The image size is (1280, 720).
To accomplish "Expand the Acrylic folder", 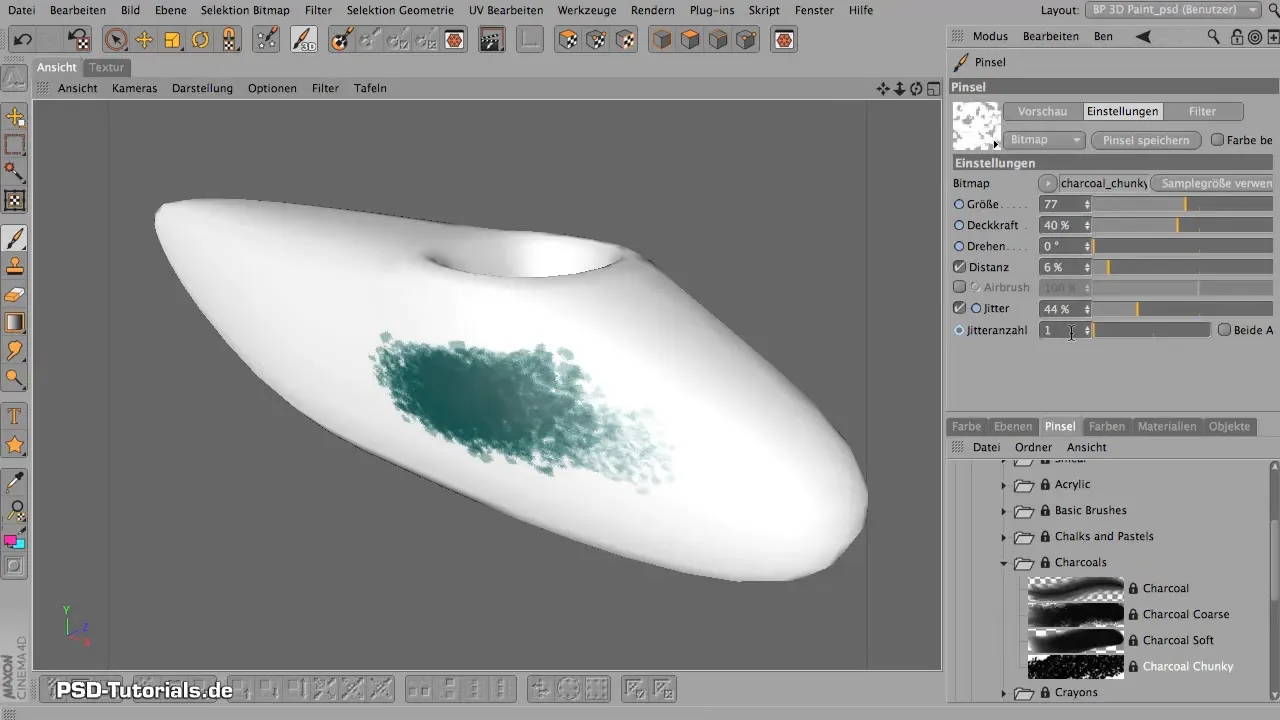I will (1003, 485).
